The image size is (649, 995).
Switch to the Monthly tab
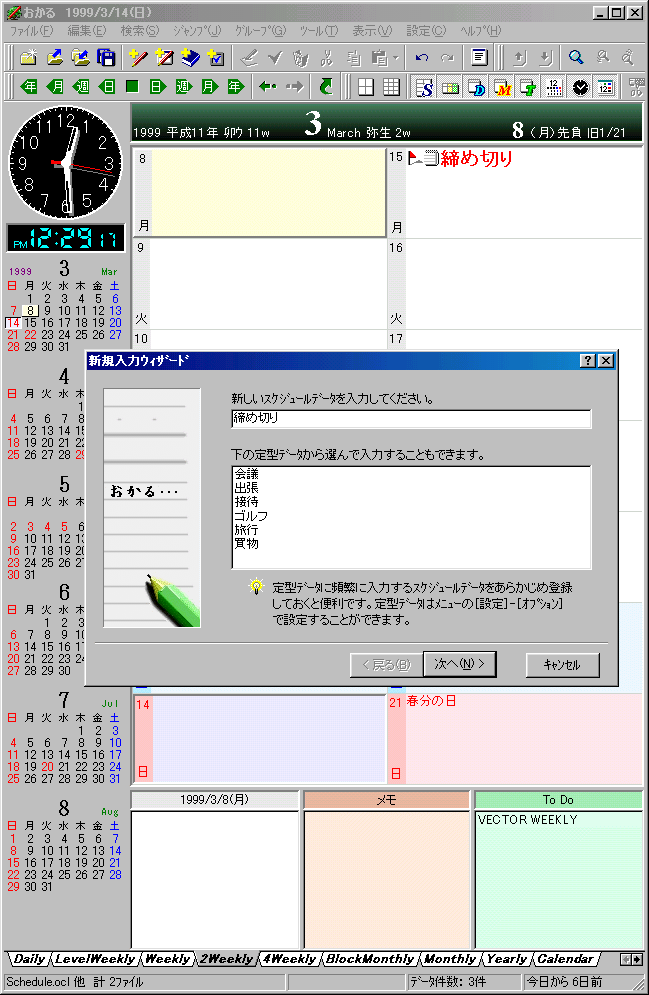450,959
